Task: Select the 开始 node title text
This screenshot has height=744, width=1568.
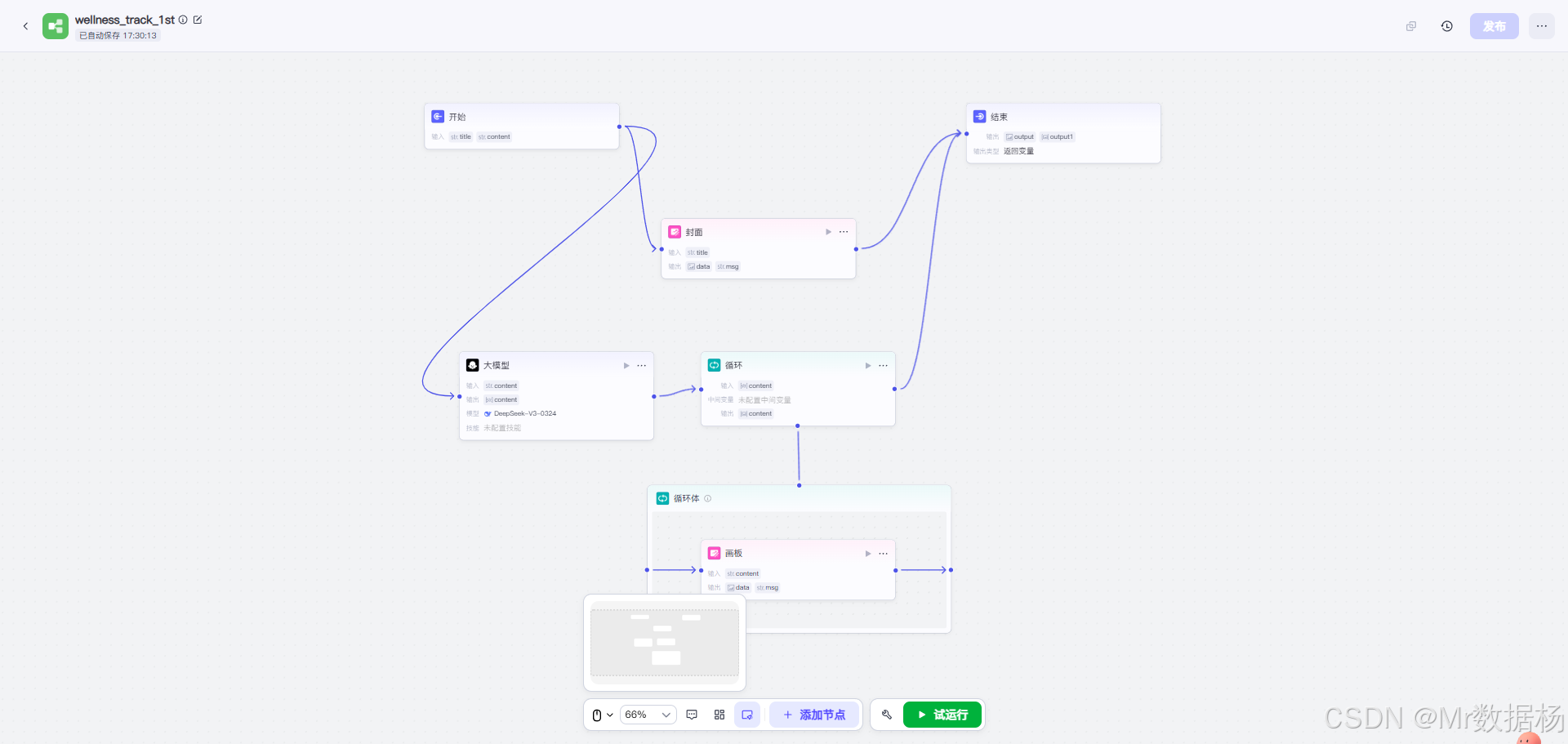Action: (457, 117)
